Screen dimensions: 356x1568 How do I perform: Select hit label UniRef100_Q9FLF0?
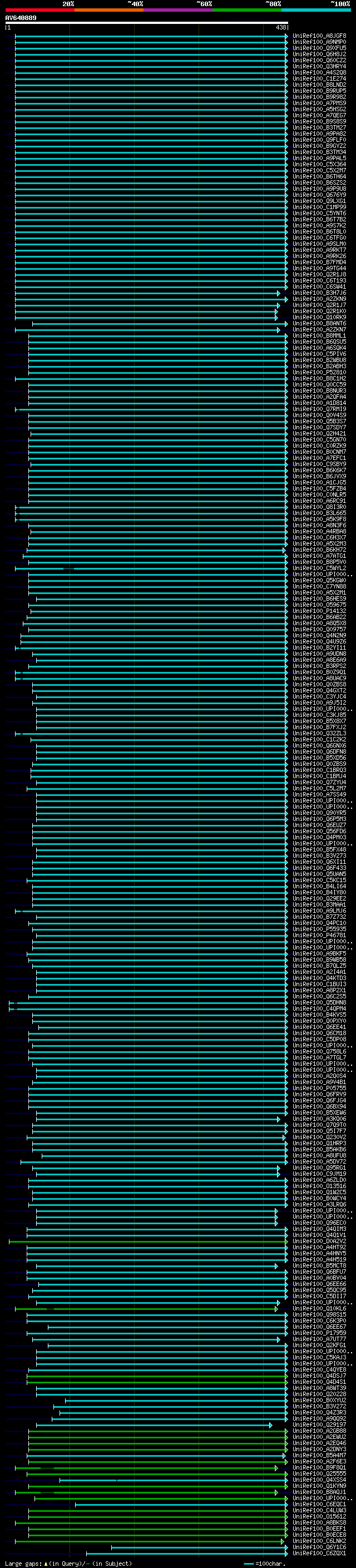[319, 140]
